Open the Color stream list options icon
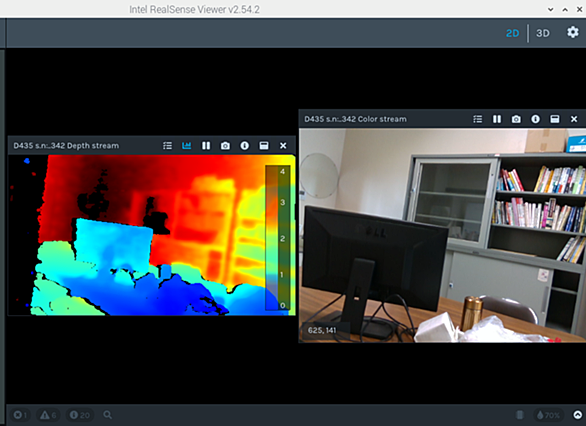586x426 pixels. tap(477, 119)
